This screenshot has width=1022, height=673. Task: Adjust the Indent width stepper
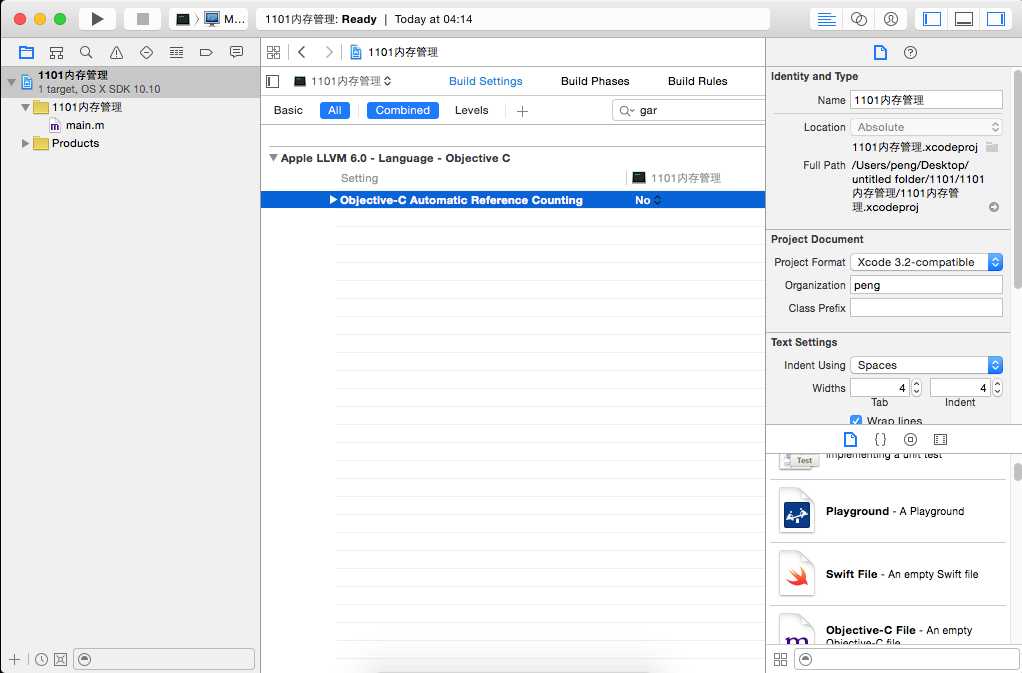point(997,388)
